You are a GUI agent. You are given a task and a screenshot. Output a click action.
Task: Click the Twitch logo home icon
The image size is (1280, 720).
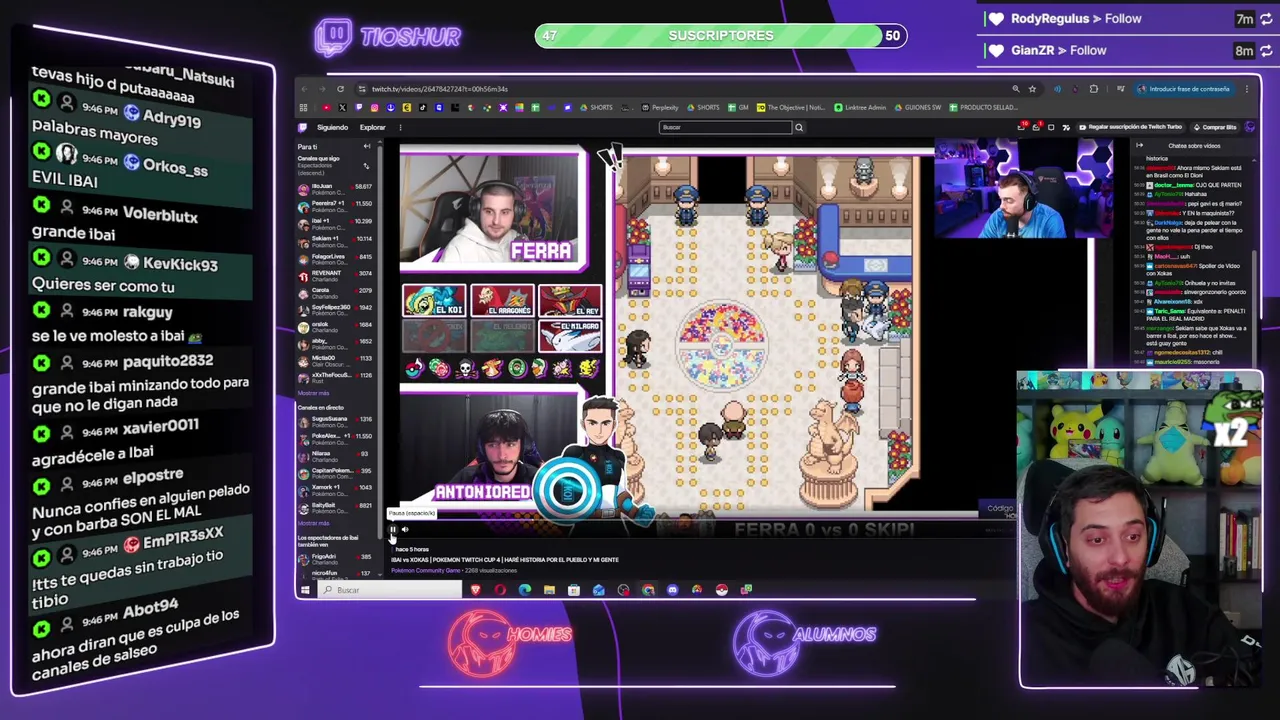click(302, 127)
